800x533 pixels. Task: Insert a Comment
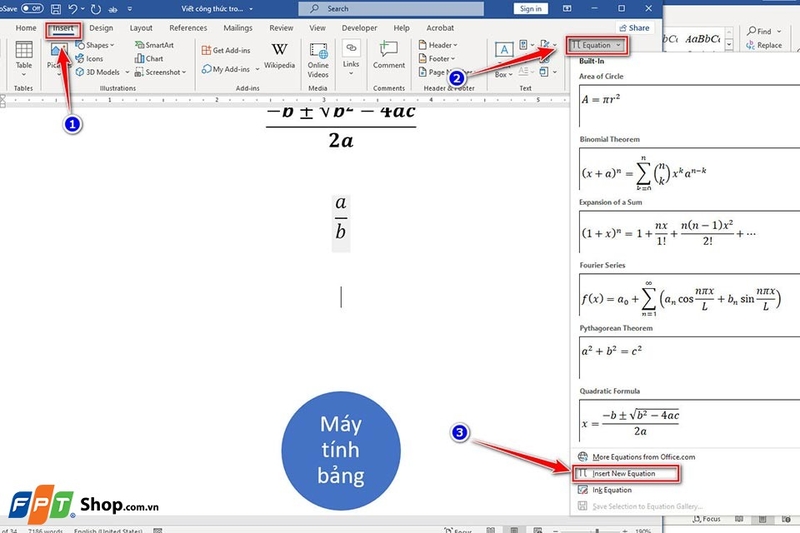[x=389, y=55]
